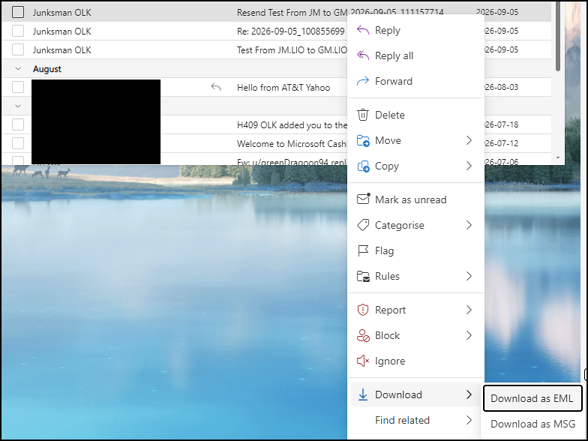Collapse the group below August
Viewport: 588px width, 441px height.
(x=18, y=106)
